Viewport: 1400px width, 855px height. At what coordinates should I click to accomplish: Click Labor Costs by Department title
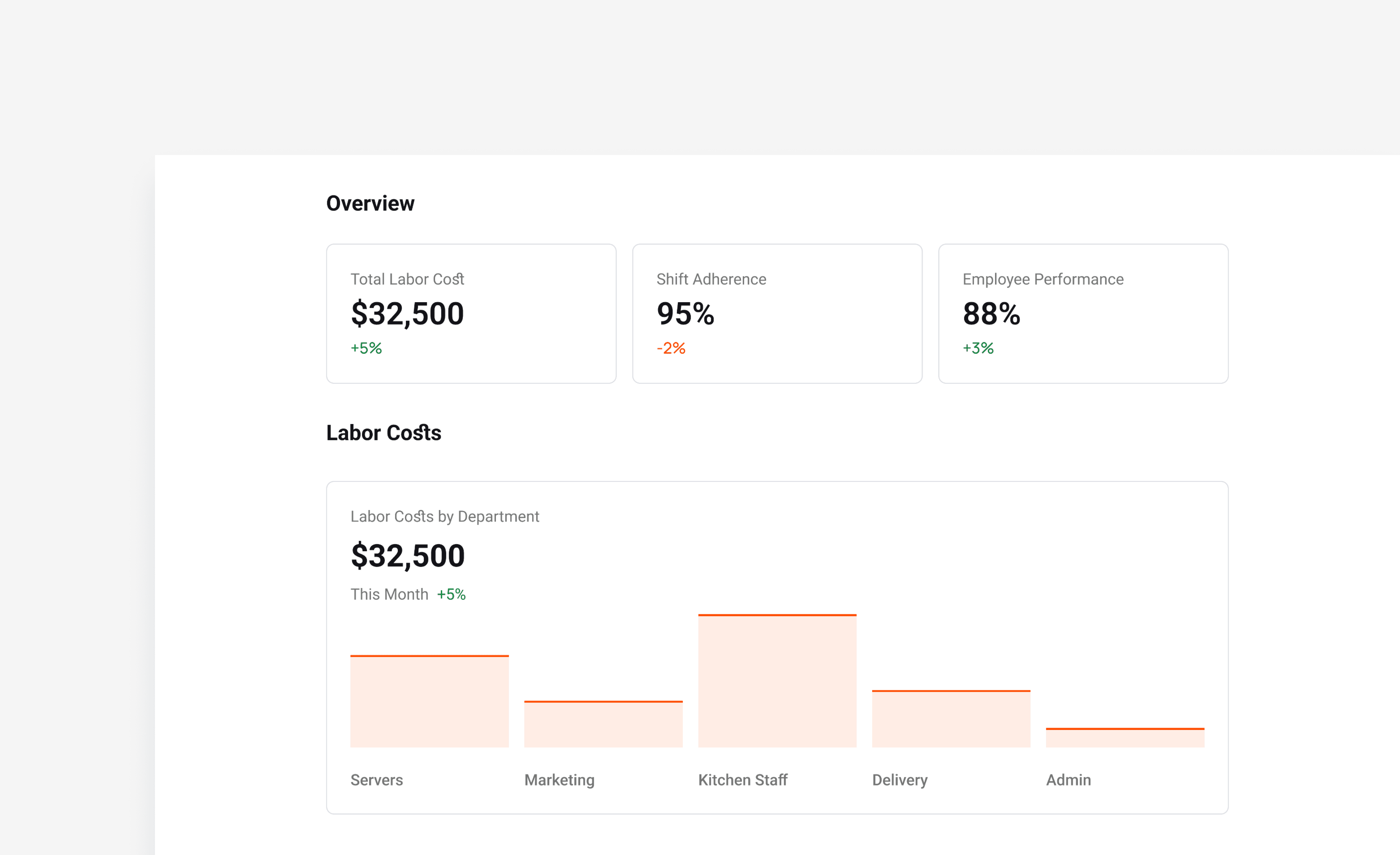[444, 517]
